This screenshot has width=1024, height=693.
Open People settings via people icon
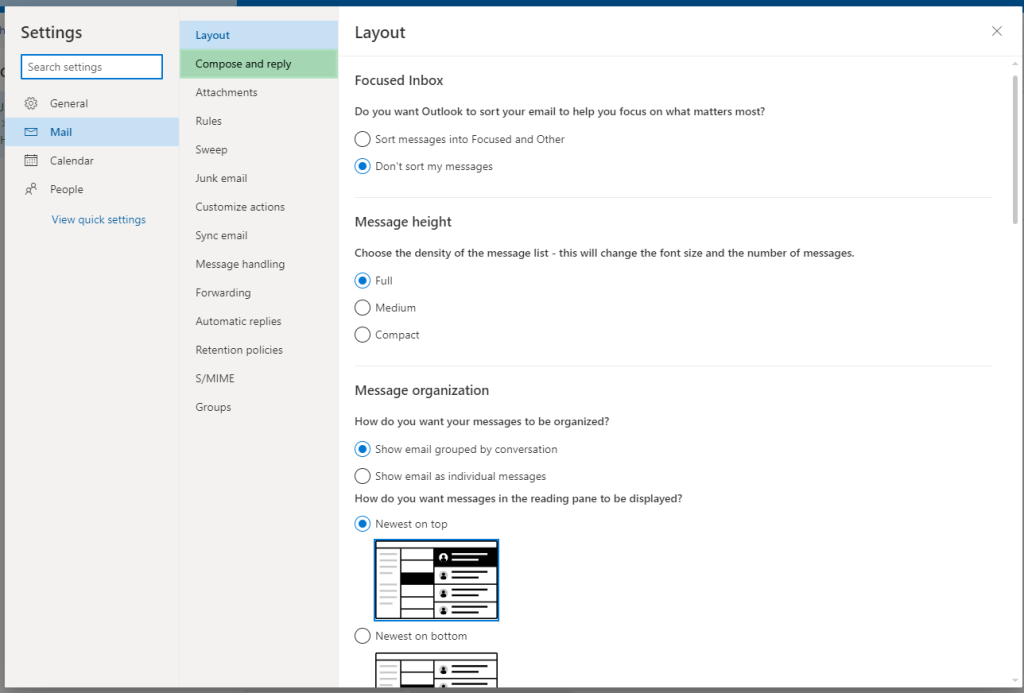[33, 188]
